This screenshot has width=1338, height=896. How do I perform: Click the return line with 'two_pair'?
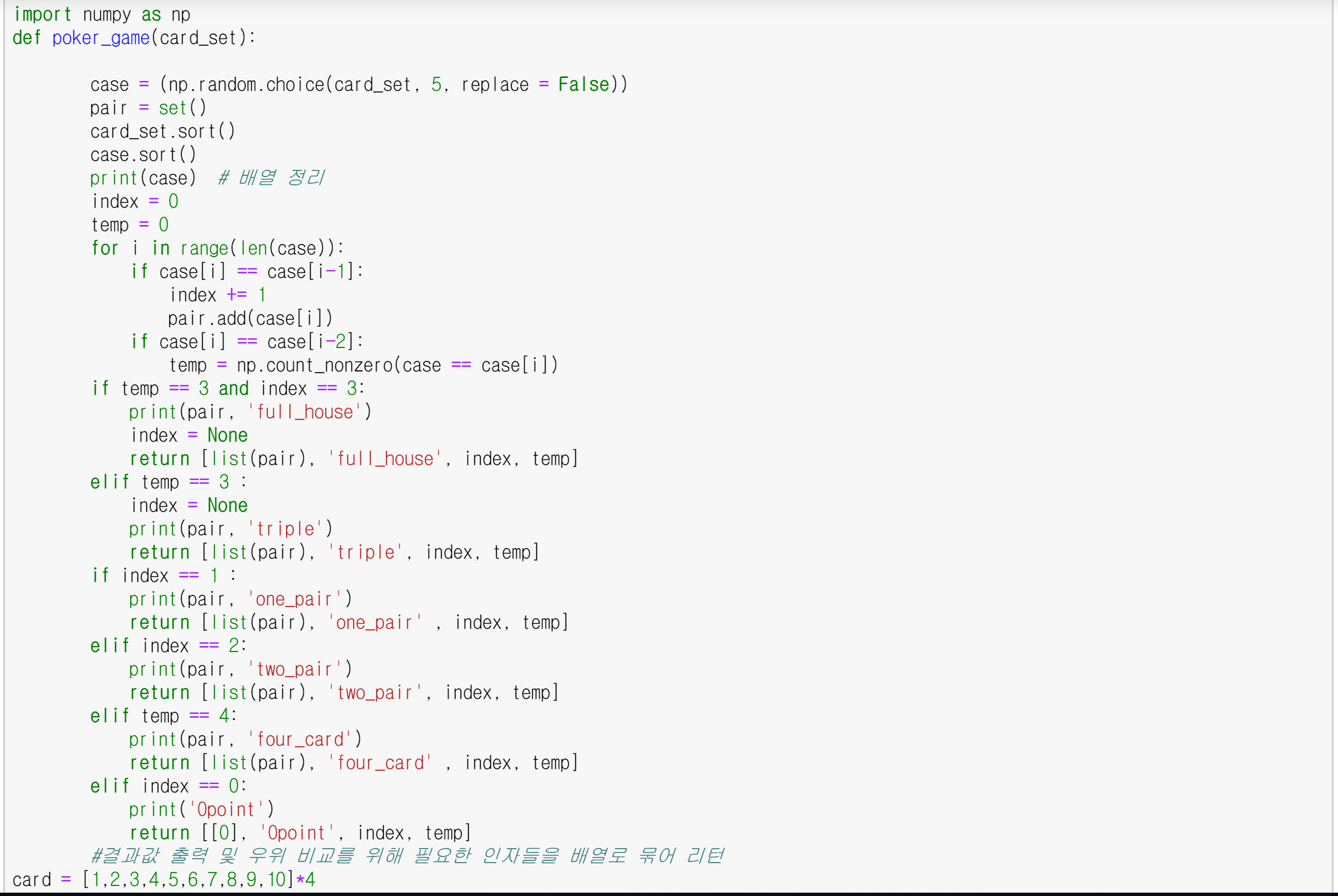[x=345, y=693]
